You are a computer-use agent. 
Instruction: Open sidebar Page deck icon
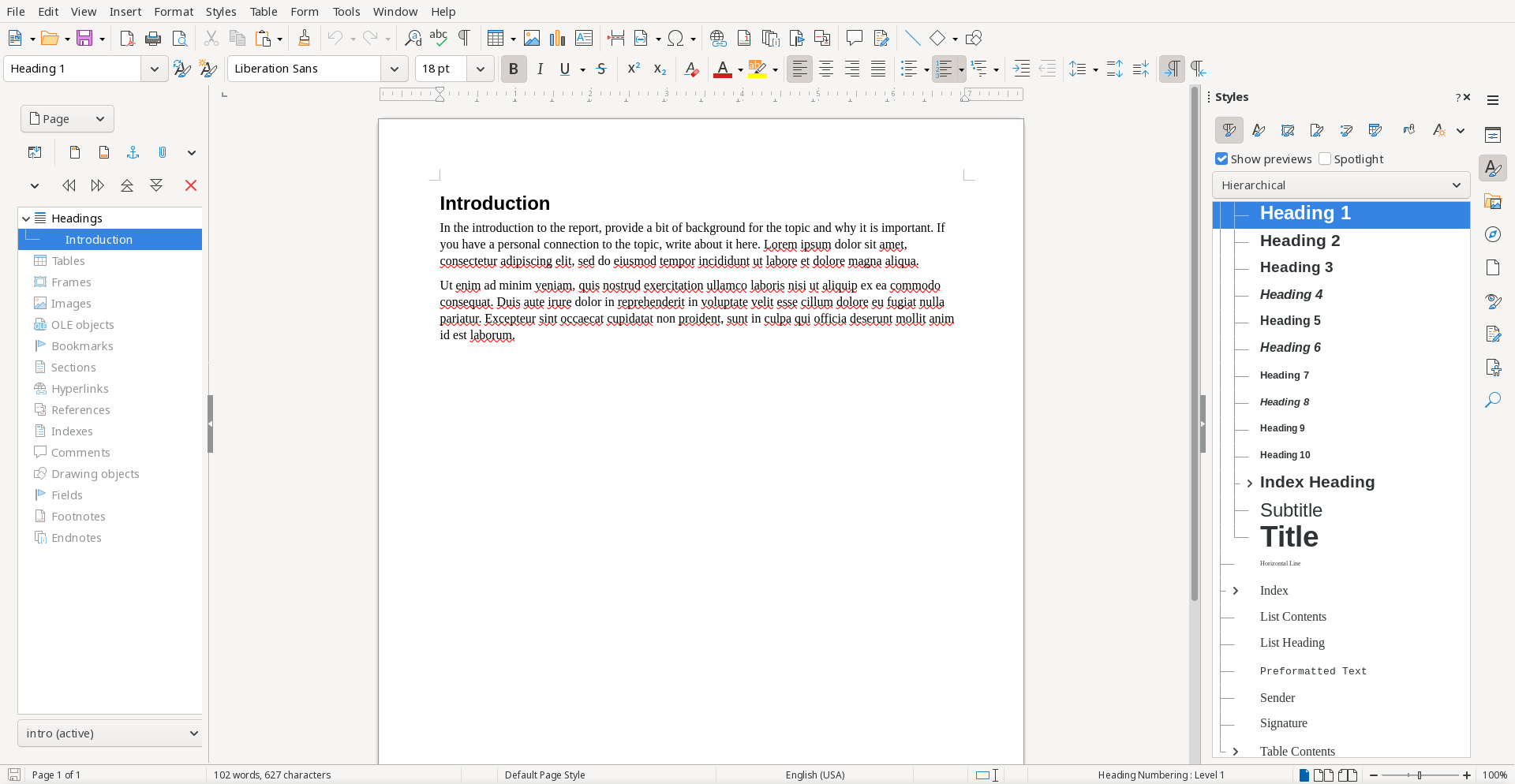pyautogui.click(x=1493, y=268)
